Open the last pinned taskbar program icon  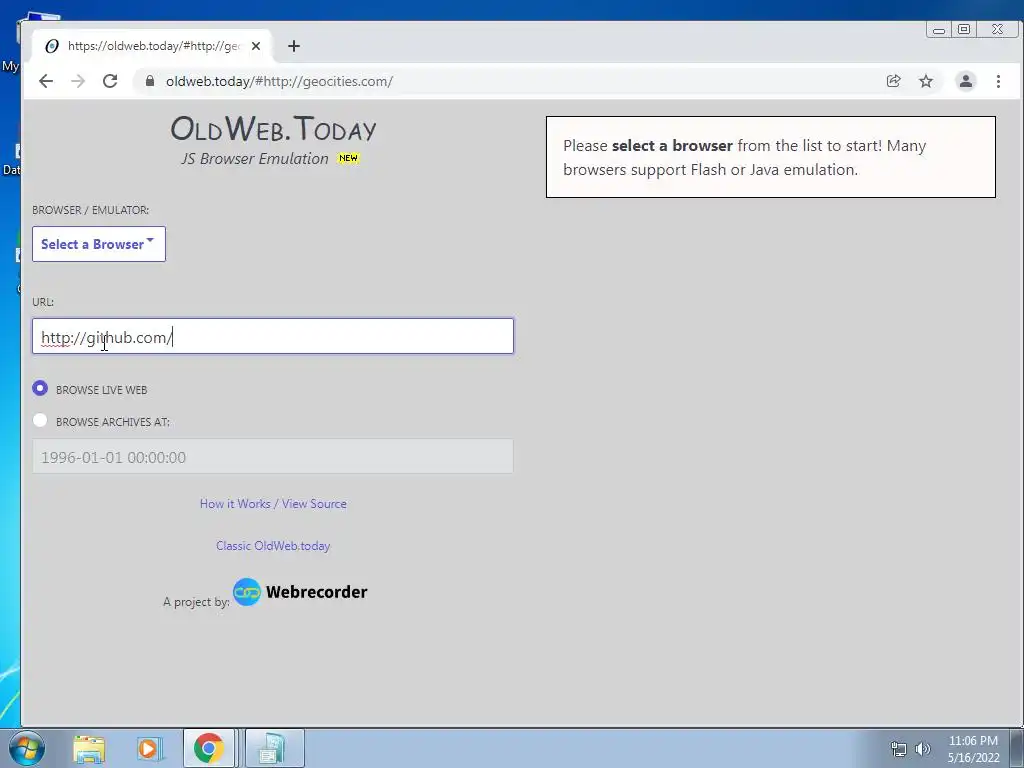(274, 748)
